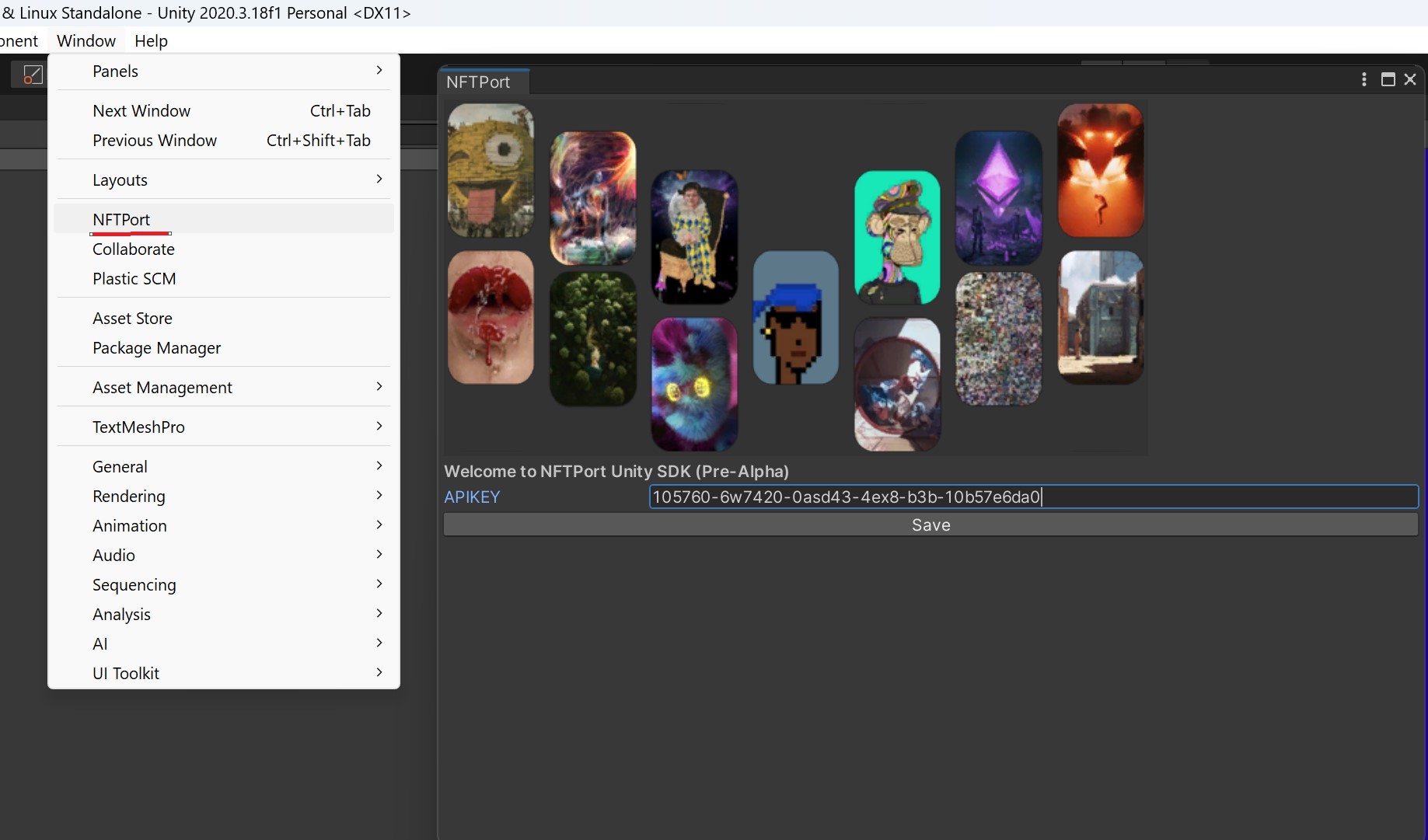1428x840 pixels.
Task: Open the Window menu in menu bar
Action: pos(86,40)
